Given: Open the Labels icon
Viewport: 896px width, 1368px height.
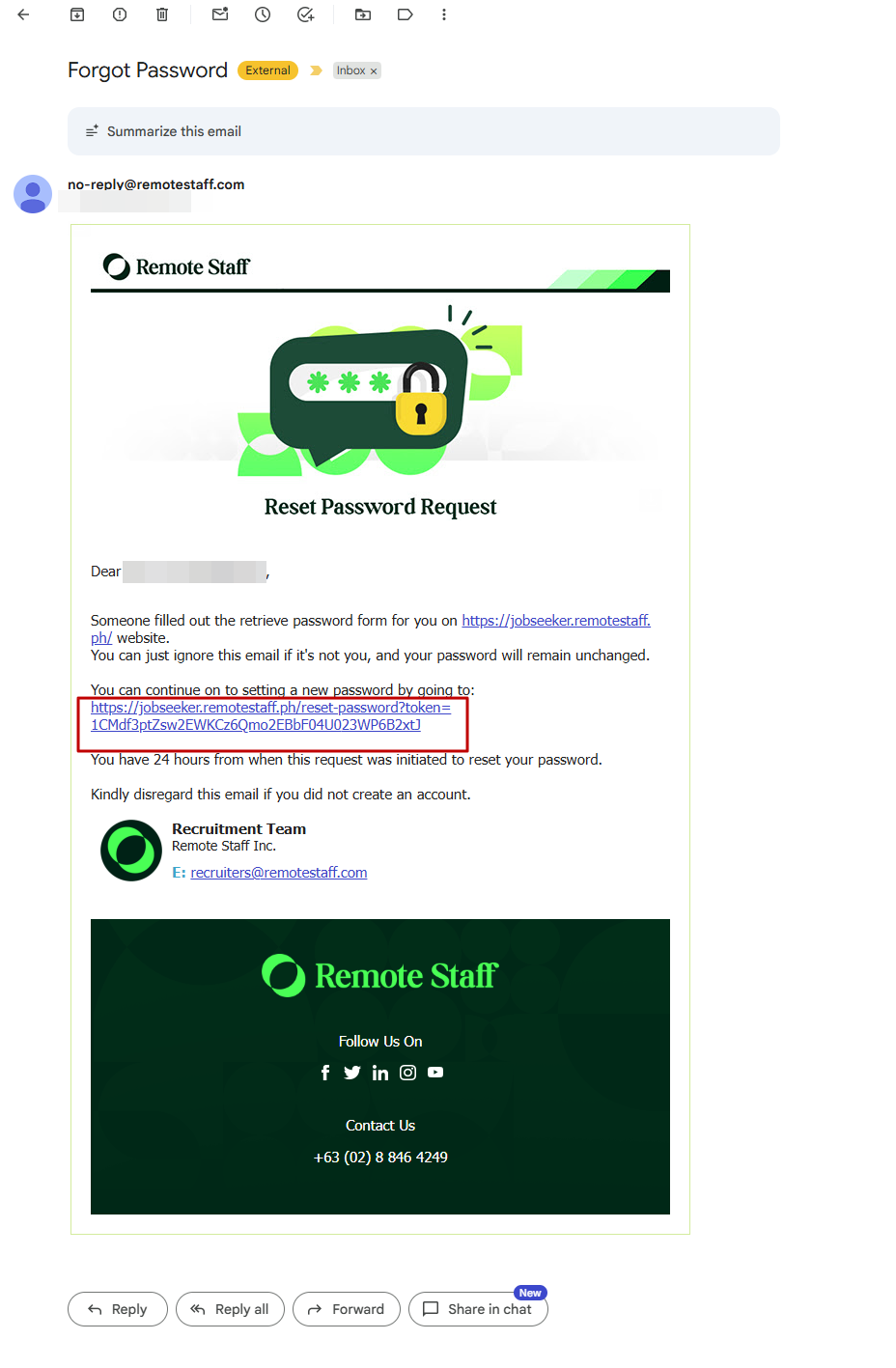Looking at the screenshot, I should (x=406, y=14).
